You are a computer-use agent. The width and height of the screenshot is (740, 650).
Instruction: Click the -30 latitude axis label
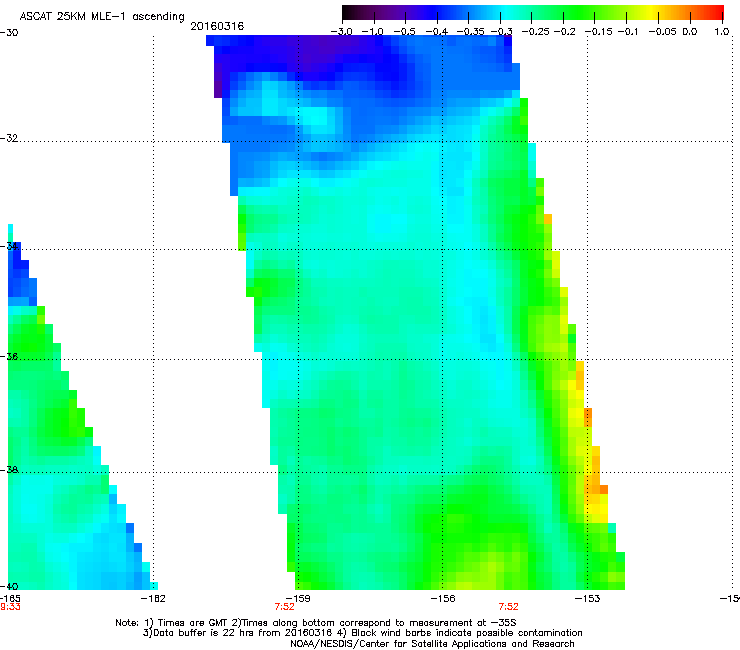[9, 33]
